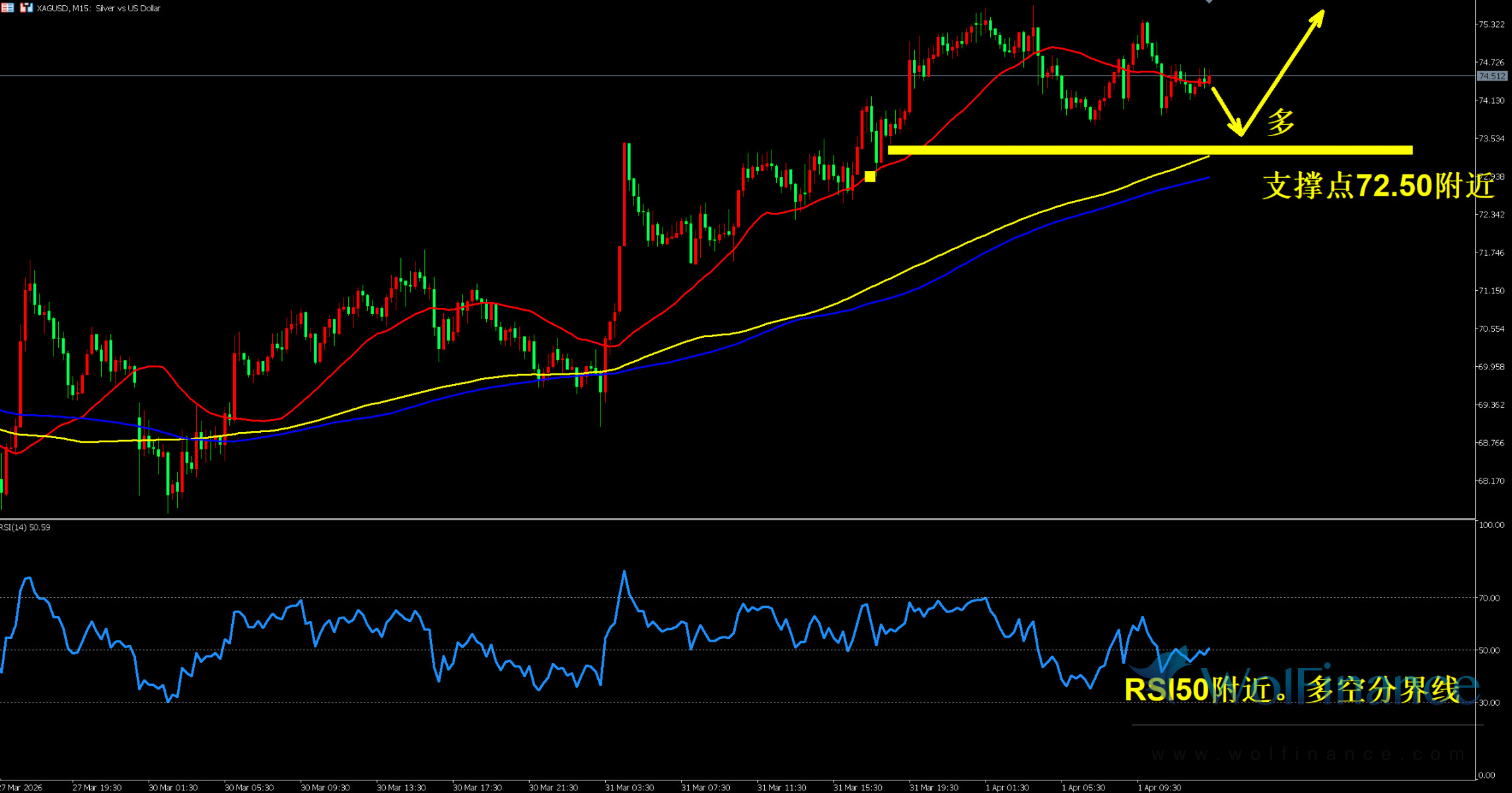
Task: Click the www.wolfinance.com watermark link
Action: point(1308,754)
